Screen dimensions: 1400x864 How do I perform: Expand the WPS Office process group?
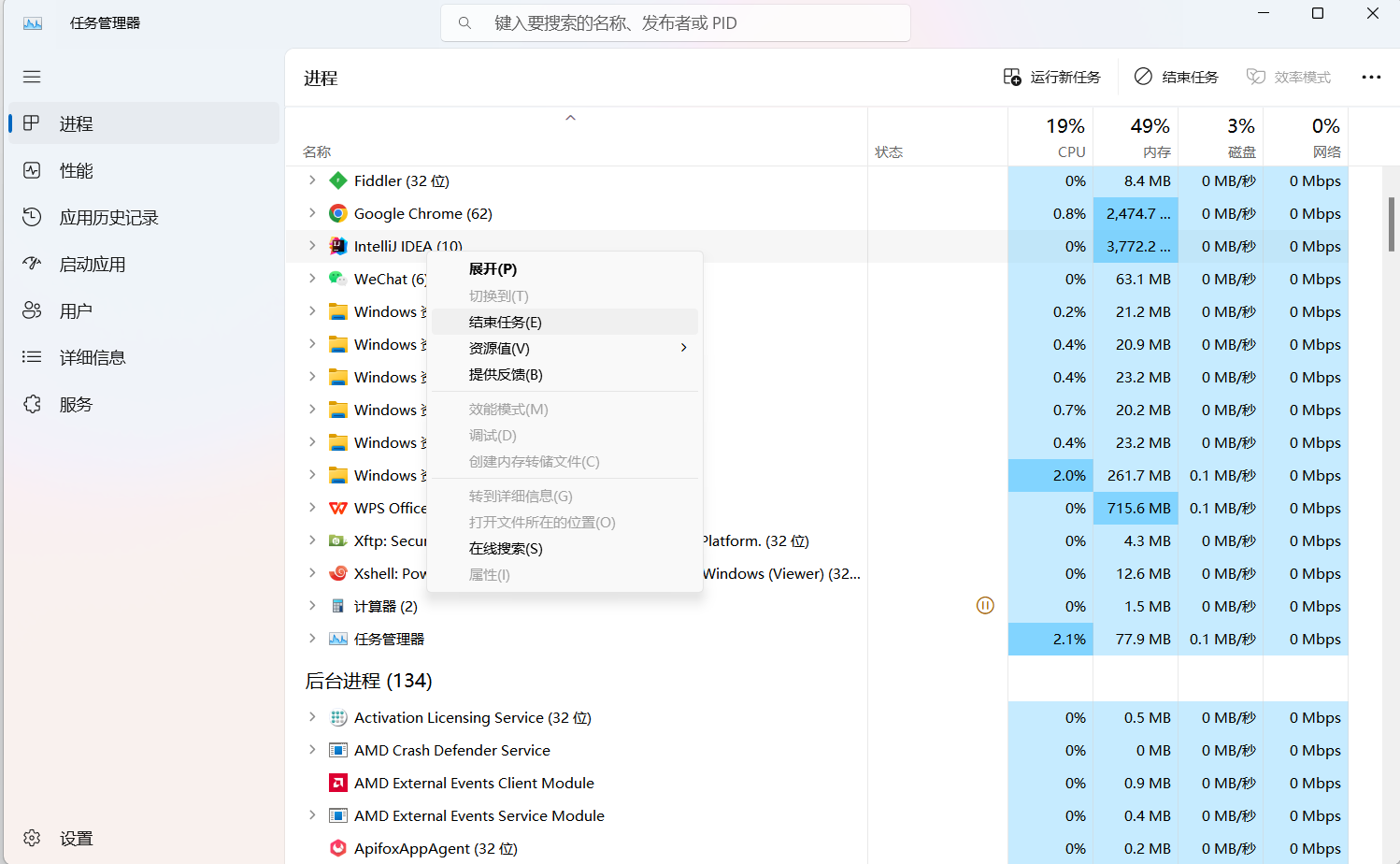[312, 508]
